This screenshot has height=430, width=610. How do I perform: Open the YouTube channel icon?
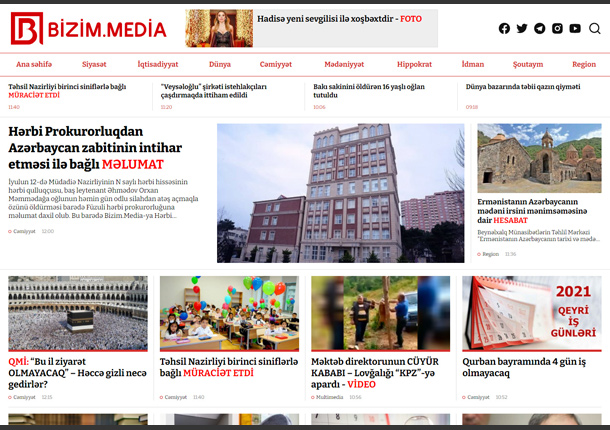(x=575, y=29)
